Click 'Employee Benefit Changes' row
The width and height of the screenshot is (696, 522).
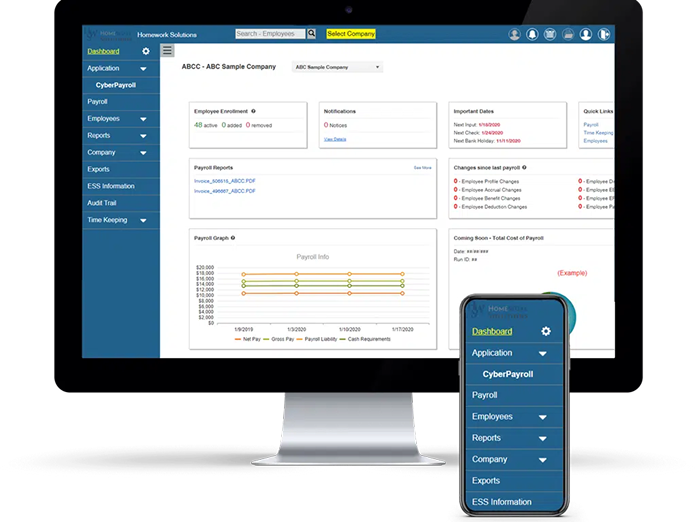[486, 198]
